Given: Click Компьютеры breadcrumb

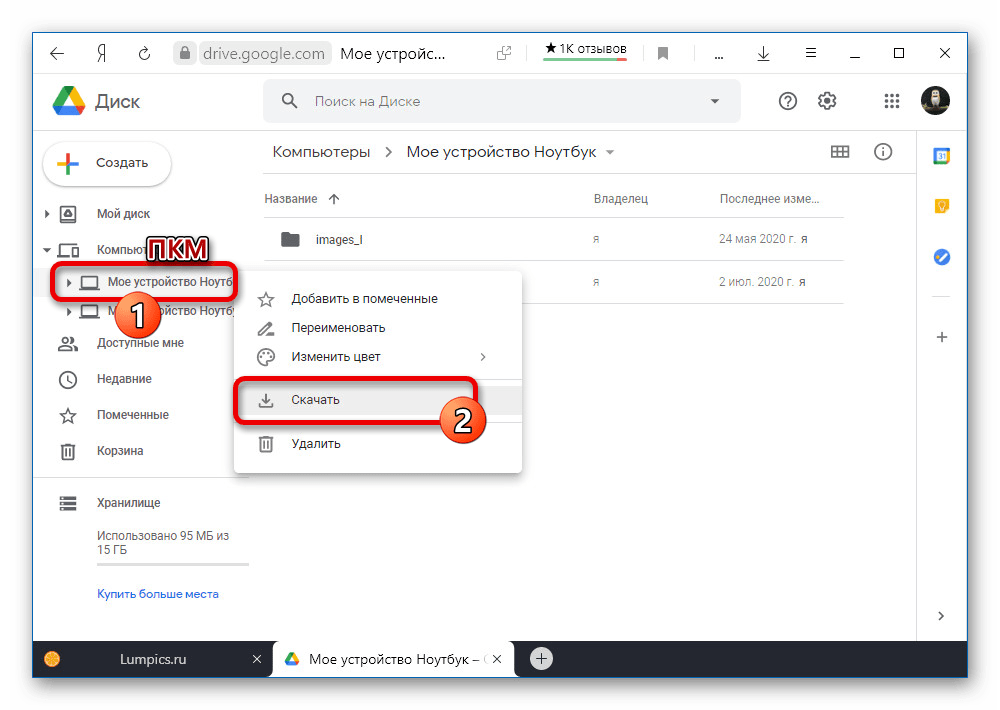Looking at the screenshot, I should click(321, 152).
